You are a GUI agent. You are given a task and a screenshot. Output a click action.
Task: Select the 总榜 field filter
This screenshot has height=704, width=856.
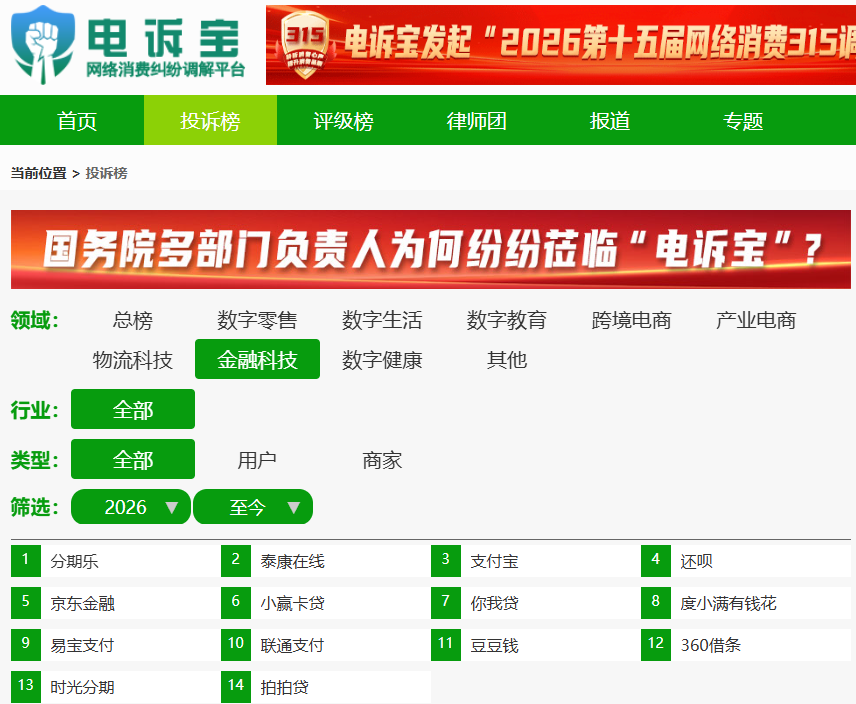[133, 320]
